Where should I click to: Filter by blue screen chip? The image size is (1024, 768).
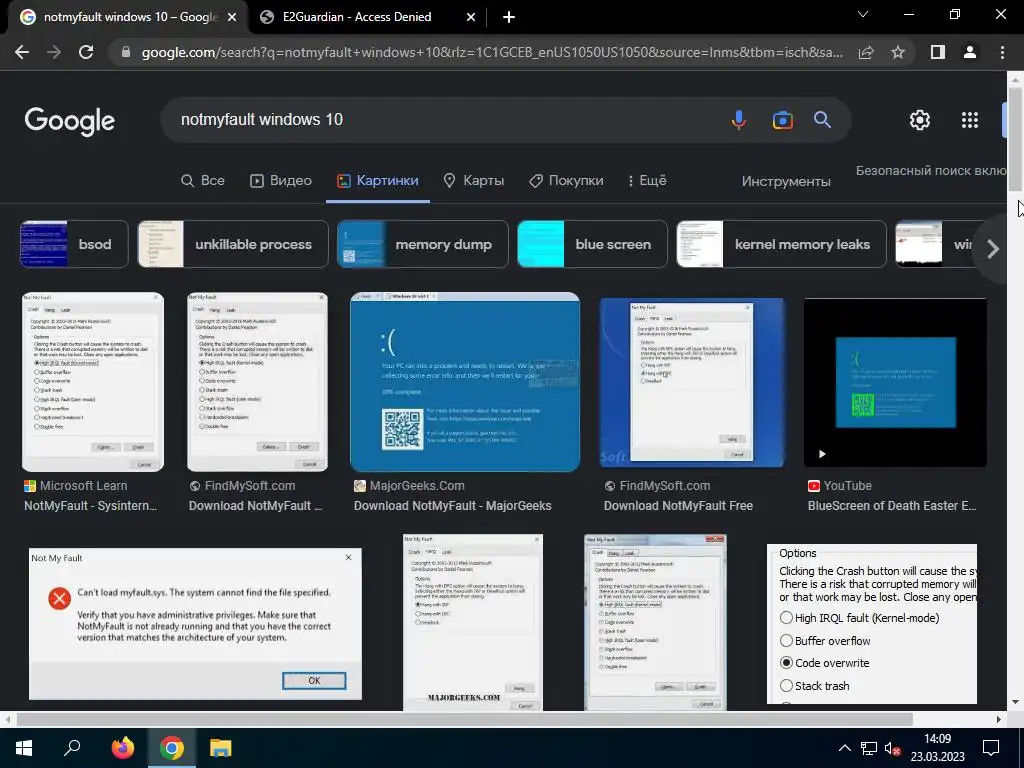click(x=592, y=244)
